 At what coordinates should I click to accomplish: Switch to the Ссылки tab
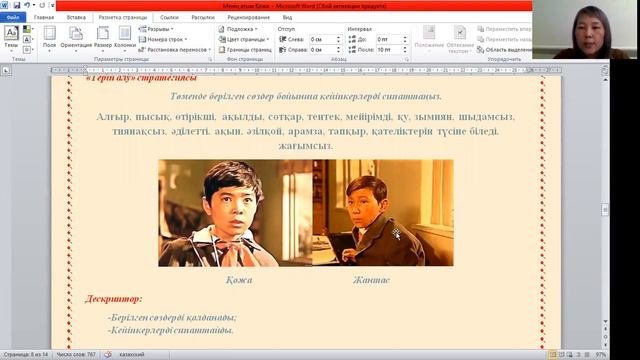[x=169, y=18]
